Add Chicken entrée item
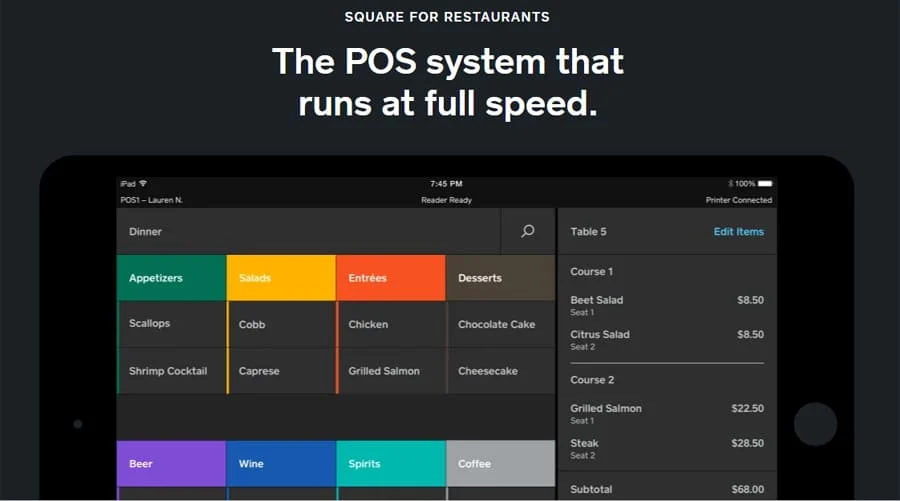 pos(391,324)
